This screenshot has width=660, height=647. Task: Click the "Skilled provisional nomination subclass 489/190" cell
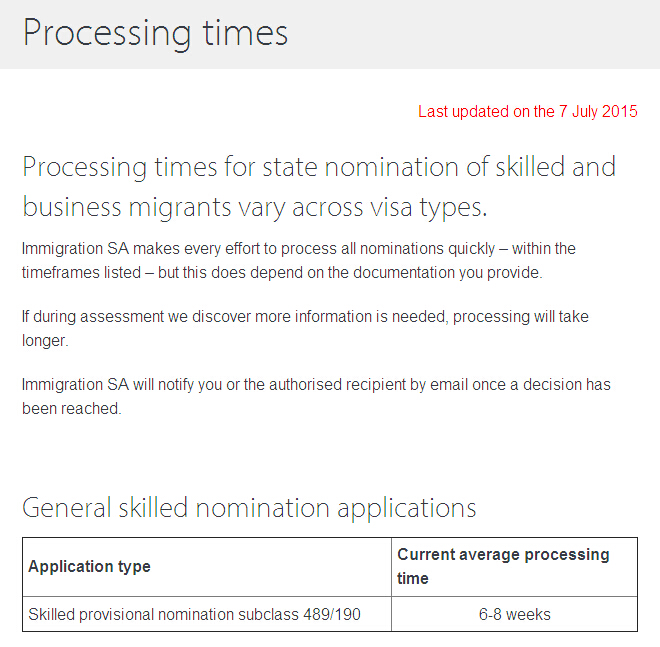click(194, 614)
